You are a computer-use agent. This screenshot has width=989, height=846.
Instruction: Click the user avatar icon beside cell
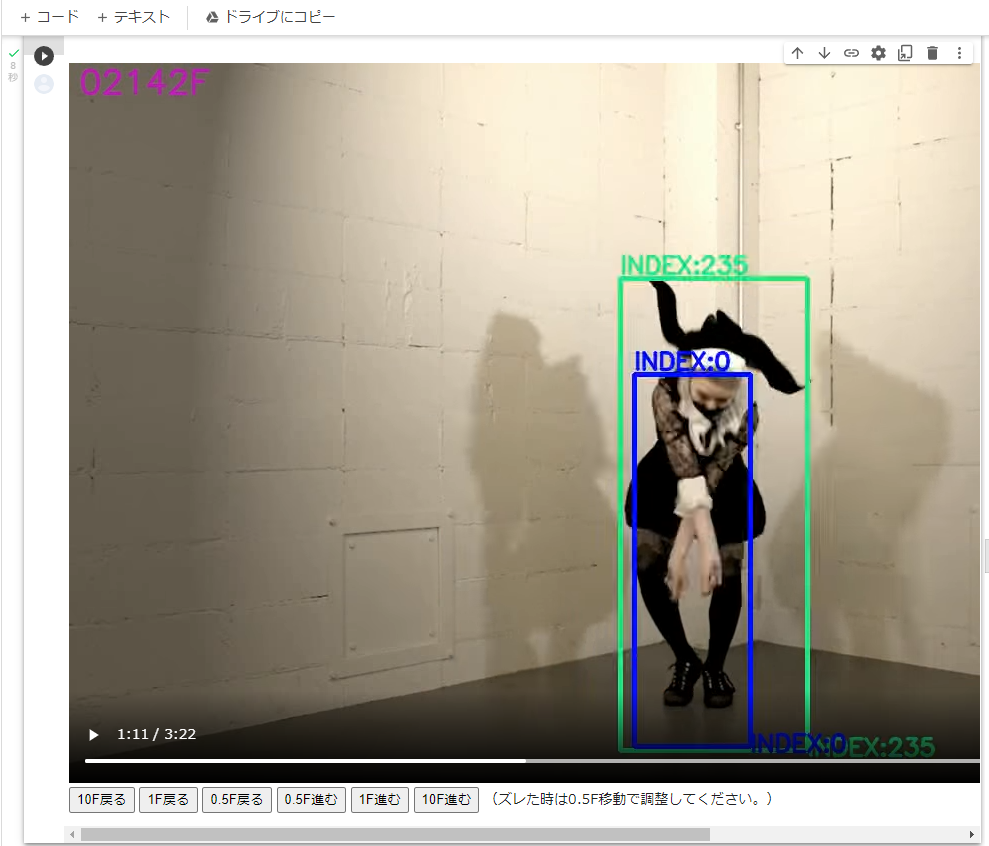pos(44,84)
